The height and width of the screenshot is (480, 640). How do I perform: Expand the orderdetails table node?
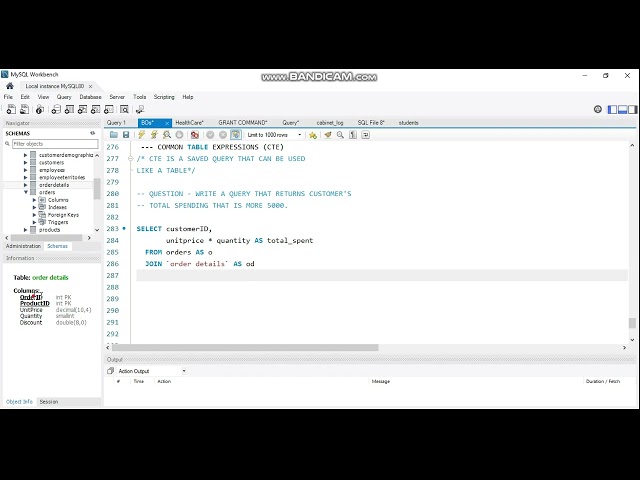(x=25, y=185)
